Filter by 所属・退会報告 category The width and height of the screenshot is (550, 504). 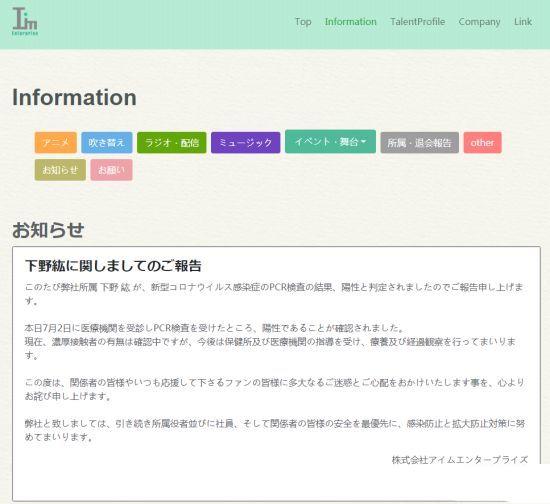coord(420,142)
